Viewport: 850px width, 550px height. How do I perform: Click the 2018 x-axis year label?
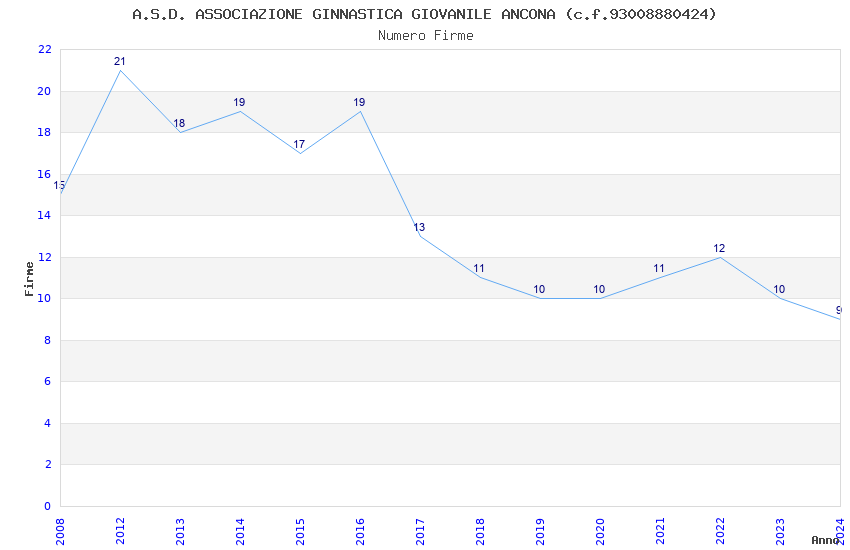pyautogui.click(x=480, y=531)
